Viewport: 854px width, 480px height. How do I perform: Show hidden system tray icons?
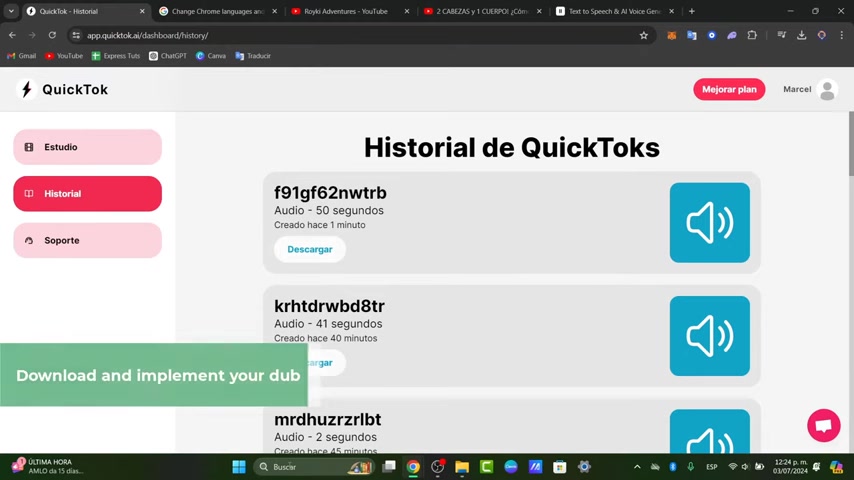(637, 467)
